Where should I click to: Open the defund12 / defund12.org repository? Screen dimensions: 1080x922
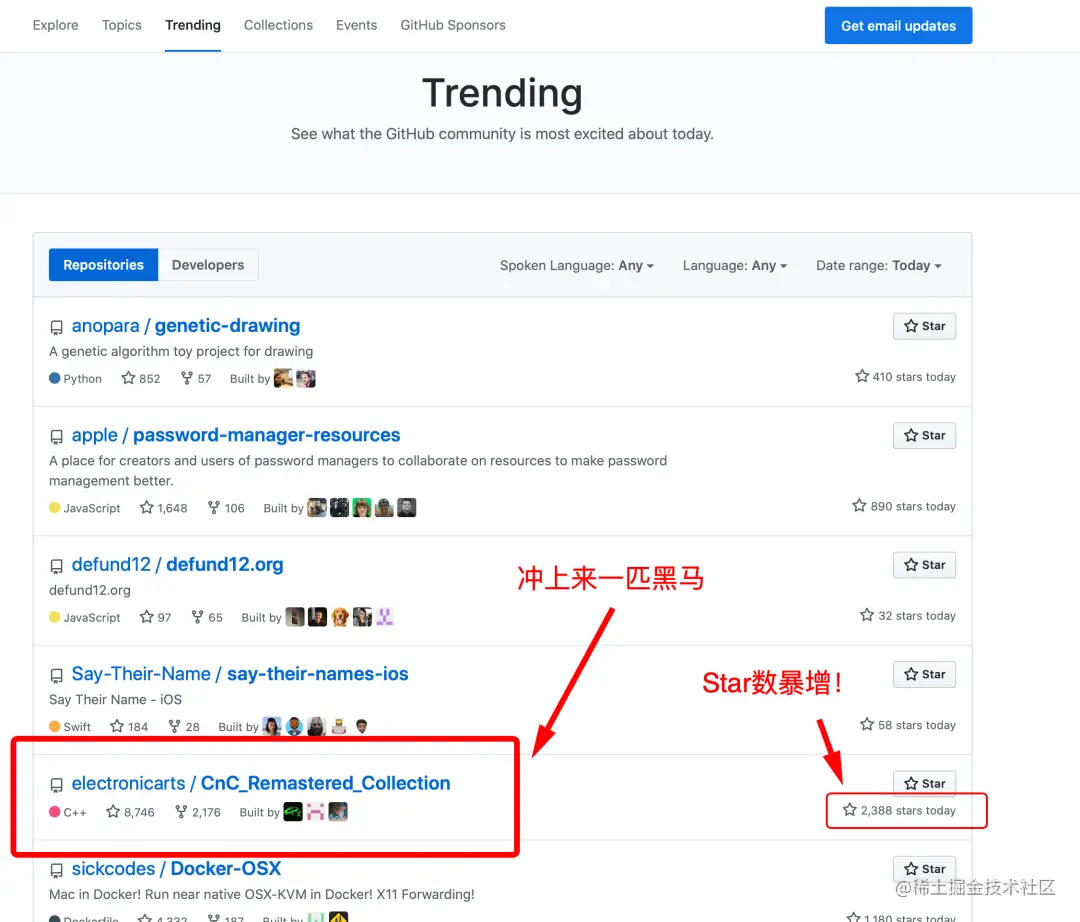point(177,565)
